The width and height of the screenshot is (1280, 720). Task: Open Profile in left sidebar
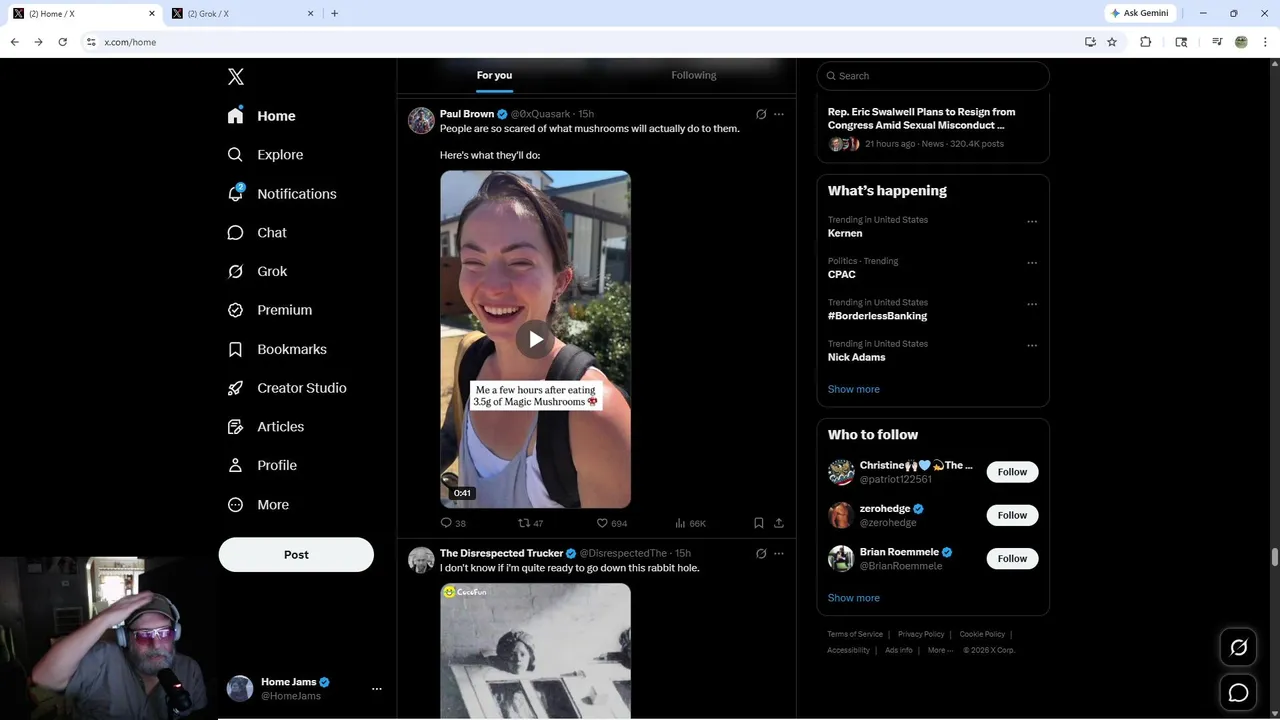pyautogui.click(x=262, y=465)
